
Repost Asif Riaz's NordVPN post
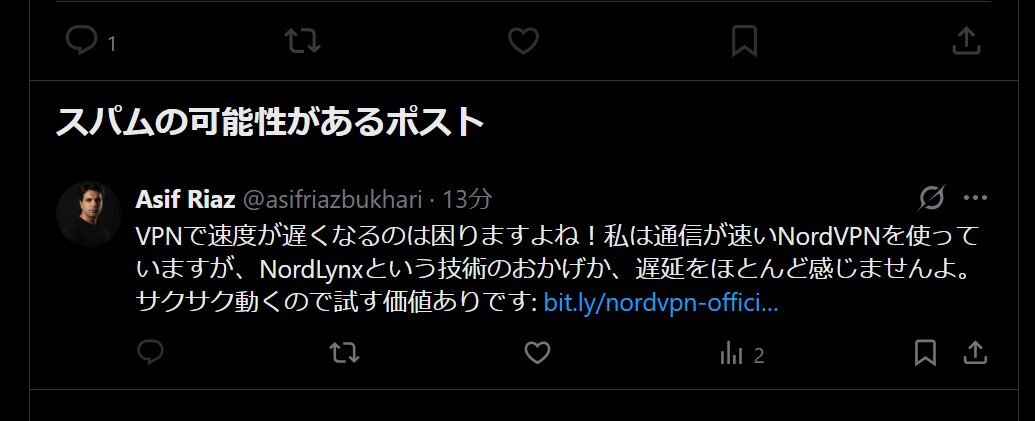(x=345, y=353)
